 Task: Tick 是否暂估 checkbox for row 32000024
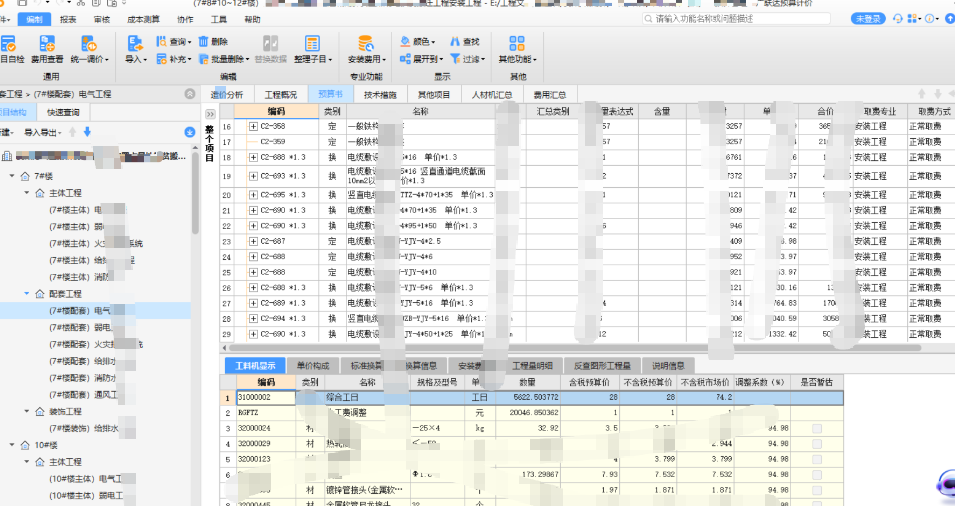click(x=817, y=428)
